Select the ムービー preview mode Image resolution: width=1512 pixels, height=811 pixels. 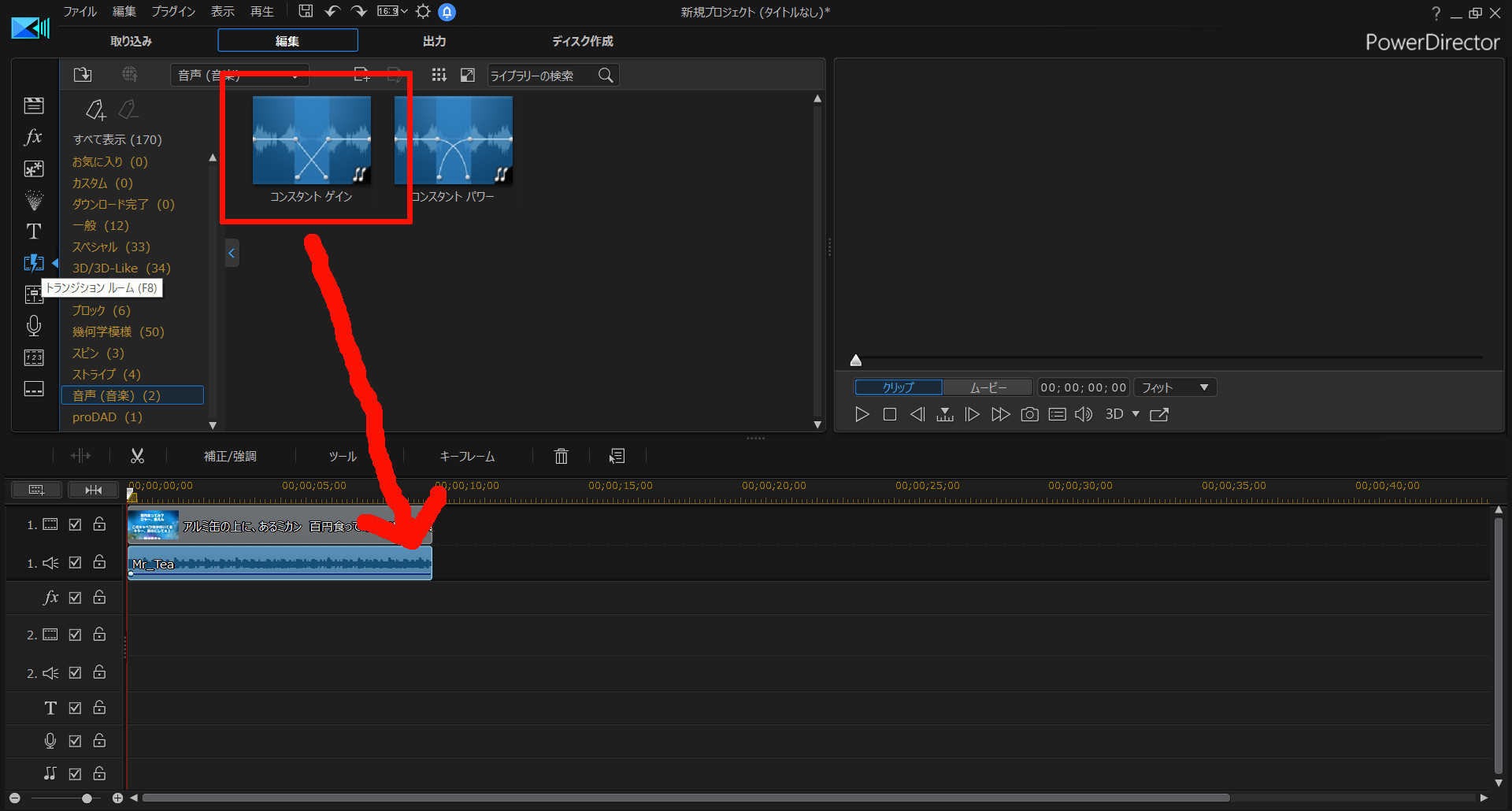click(x=988, y=387)
